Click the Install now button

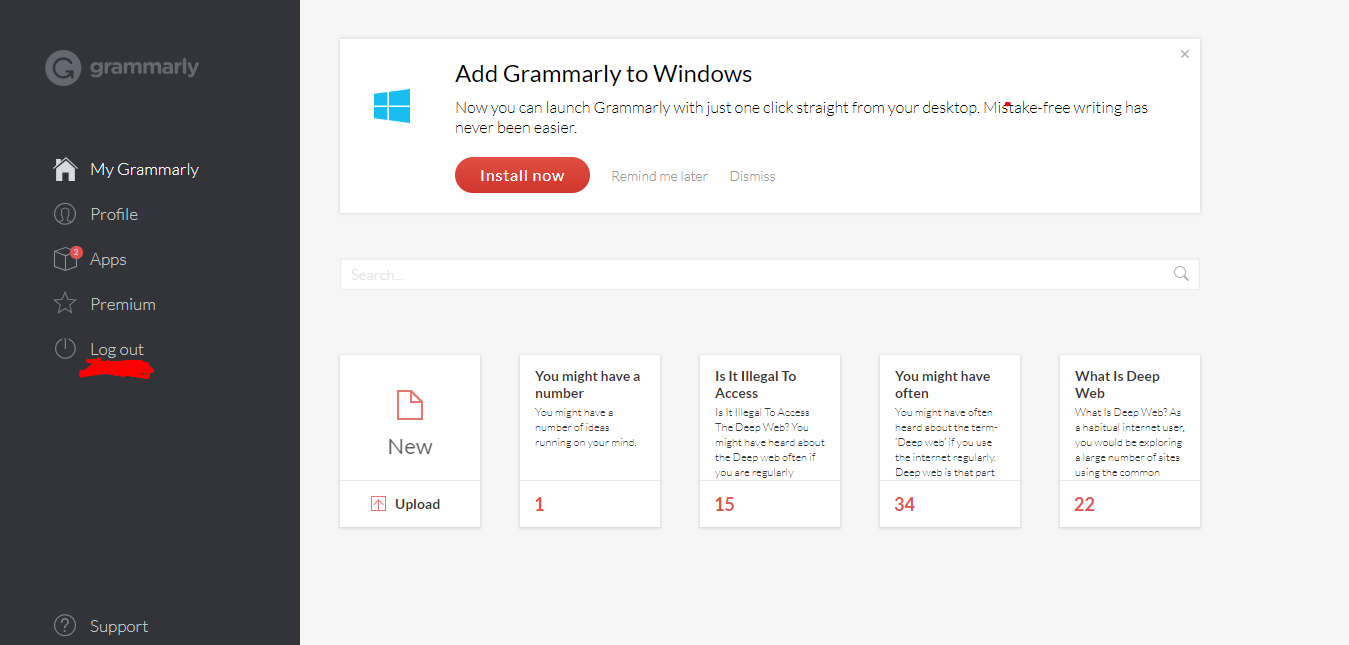coord(522,175)
